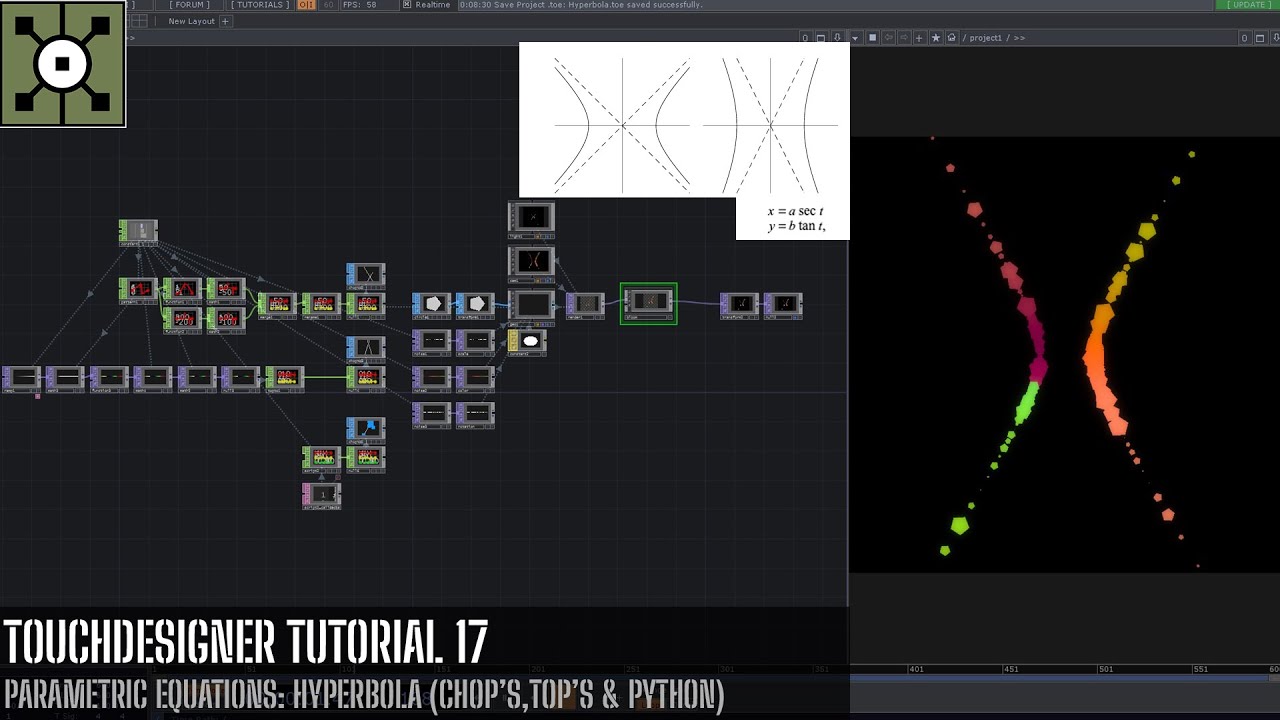Click the hyperbola render in viewer pane
Screen dimensions: 1280x720
[1064, 354]
